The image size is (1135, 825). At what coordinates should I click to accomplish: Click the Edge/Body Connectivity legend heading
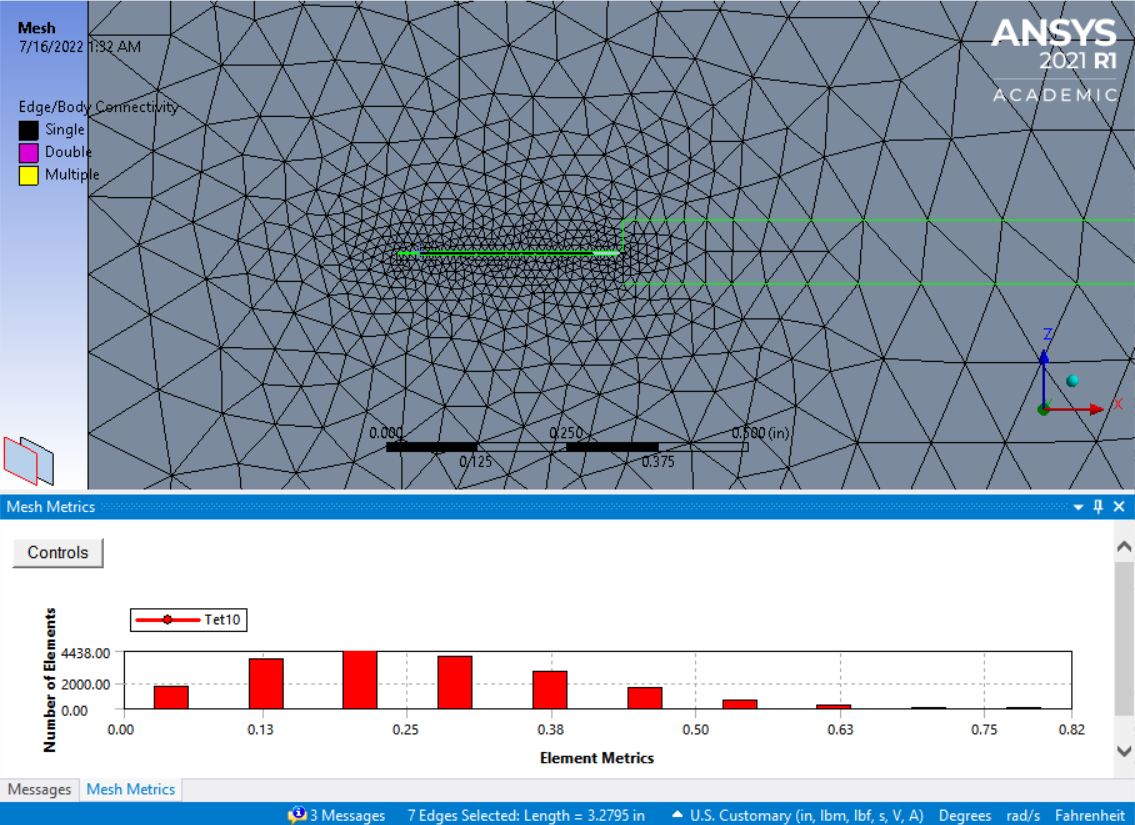click(98, 107)
